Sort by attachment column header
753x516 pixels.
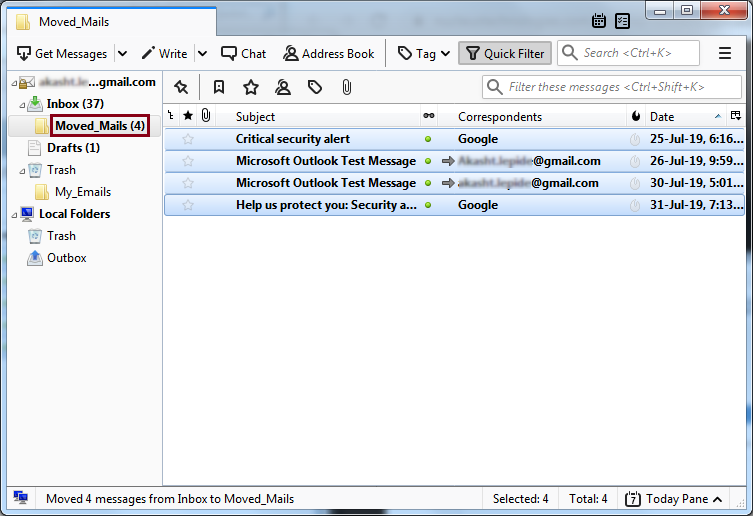pyautogui.click(x=206, y=116)
